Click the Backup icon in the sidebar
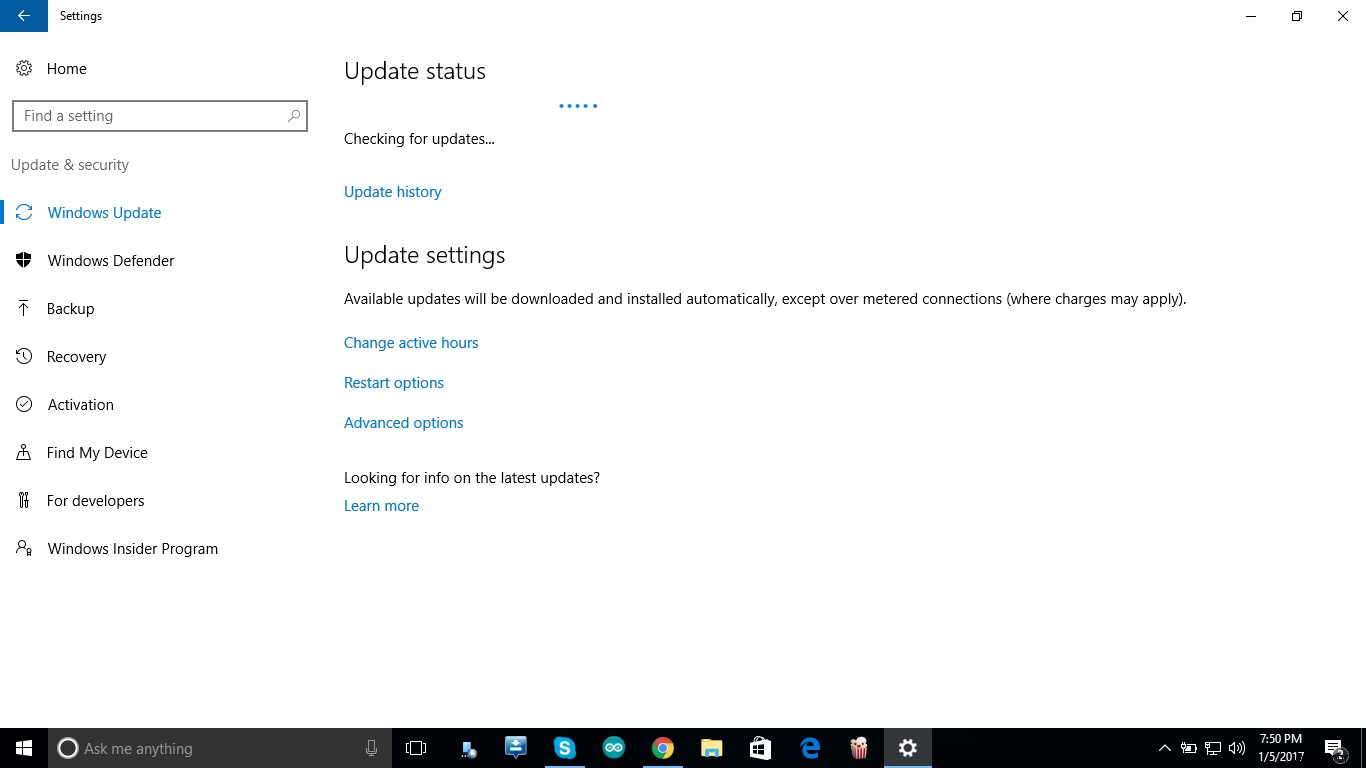1366x768 pixels. (x=24, y=308)
